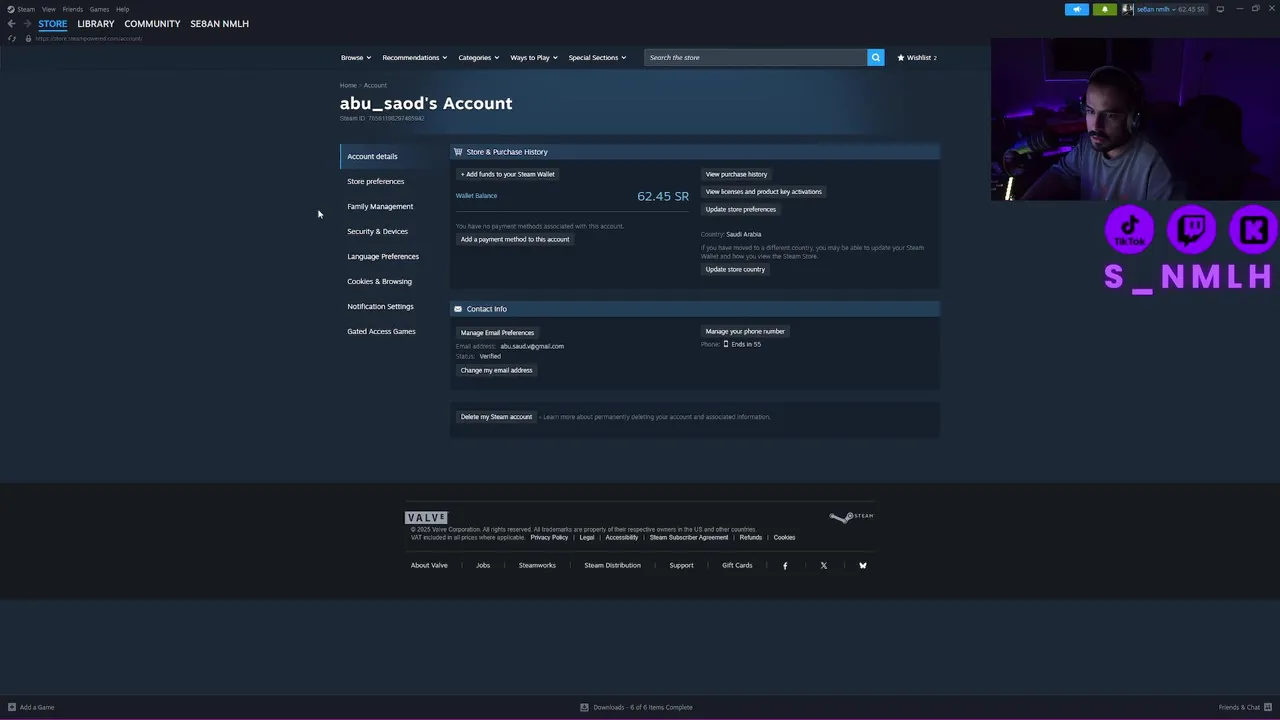
Task: Click Add a payment method to this account
Action: point(515,239)
